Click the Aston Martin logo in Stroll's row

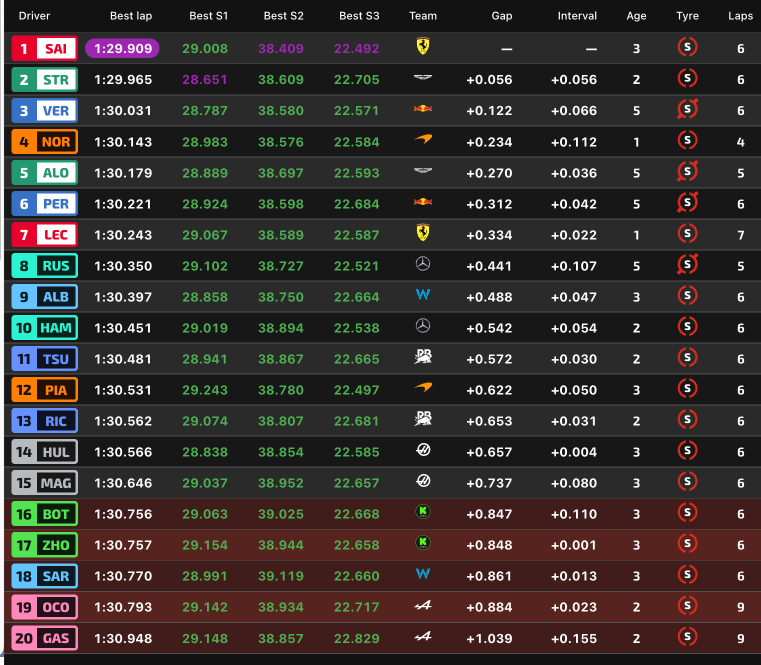(x=422, y=78)
